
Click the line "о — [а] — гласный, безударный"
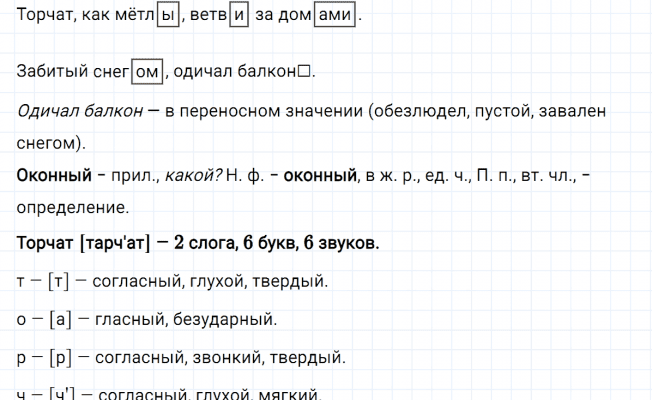tap(147, 320)
